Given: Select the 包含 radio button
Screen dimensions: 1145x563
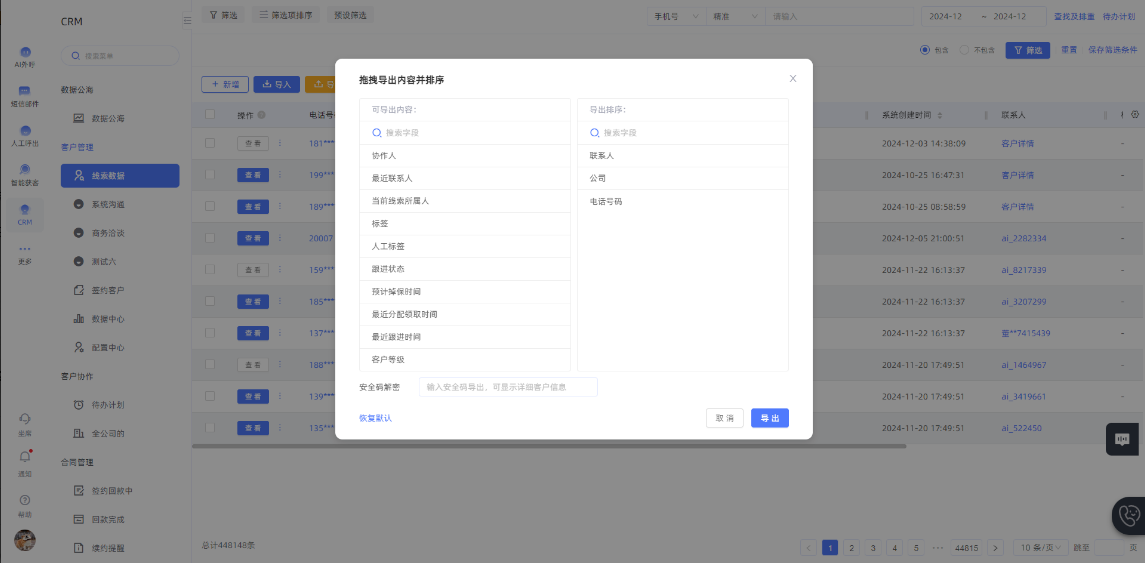Looking at the screenshot, I should click(925, 49).
